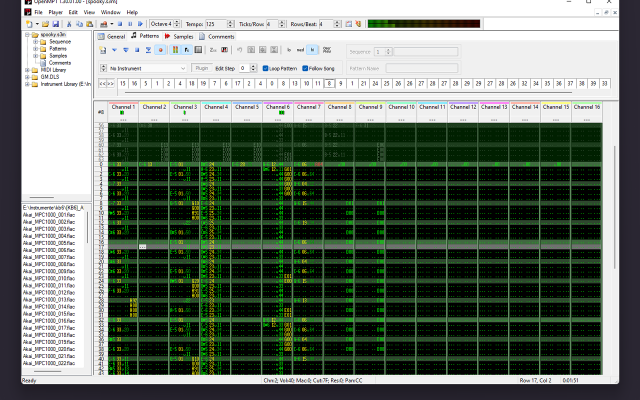Click the MIDI record icon in main toolbar
Viewport: 640px width, 400px height.
pos(104,24)
